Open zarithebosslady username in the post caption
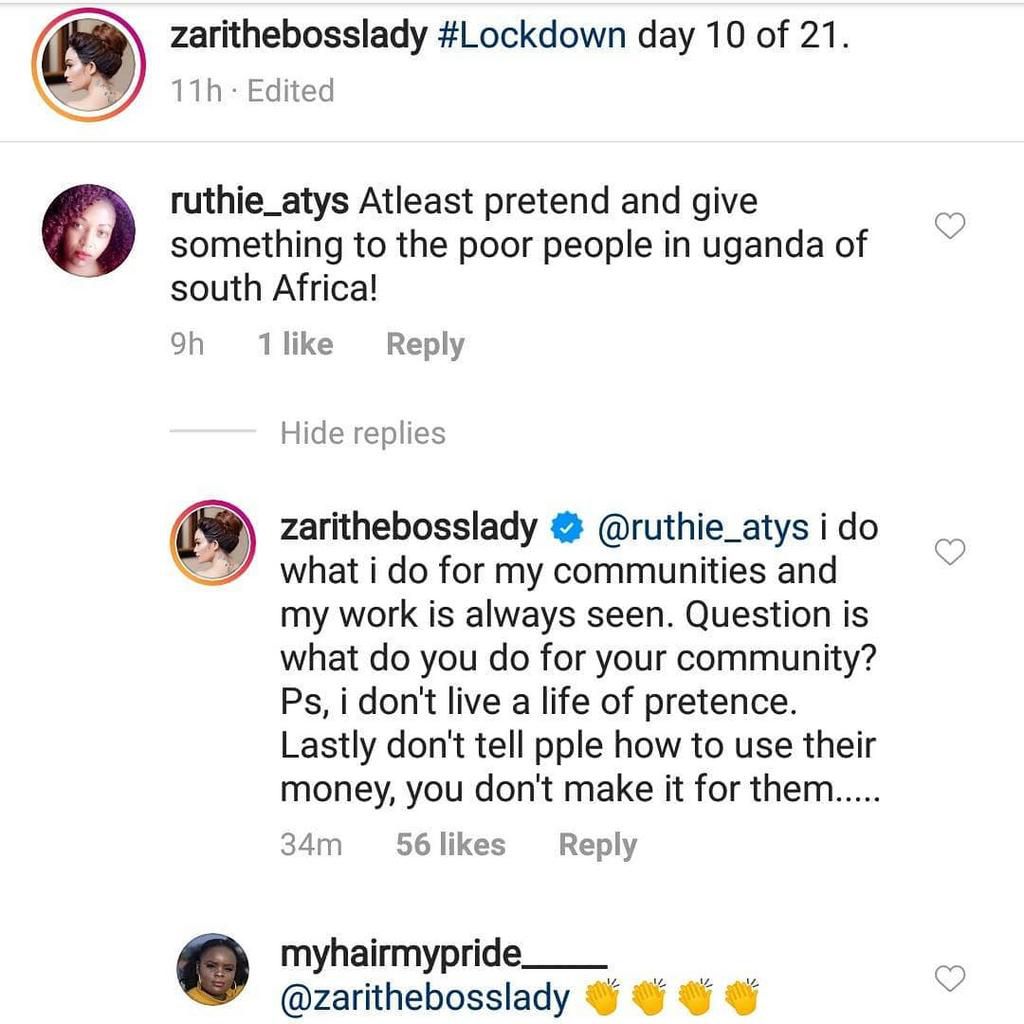 (299, 36)
